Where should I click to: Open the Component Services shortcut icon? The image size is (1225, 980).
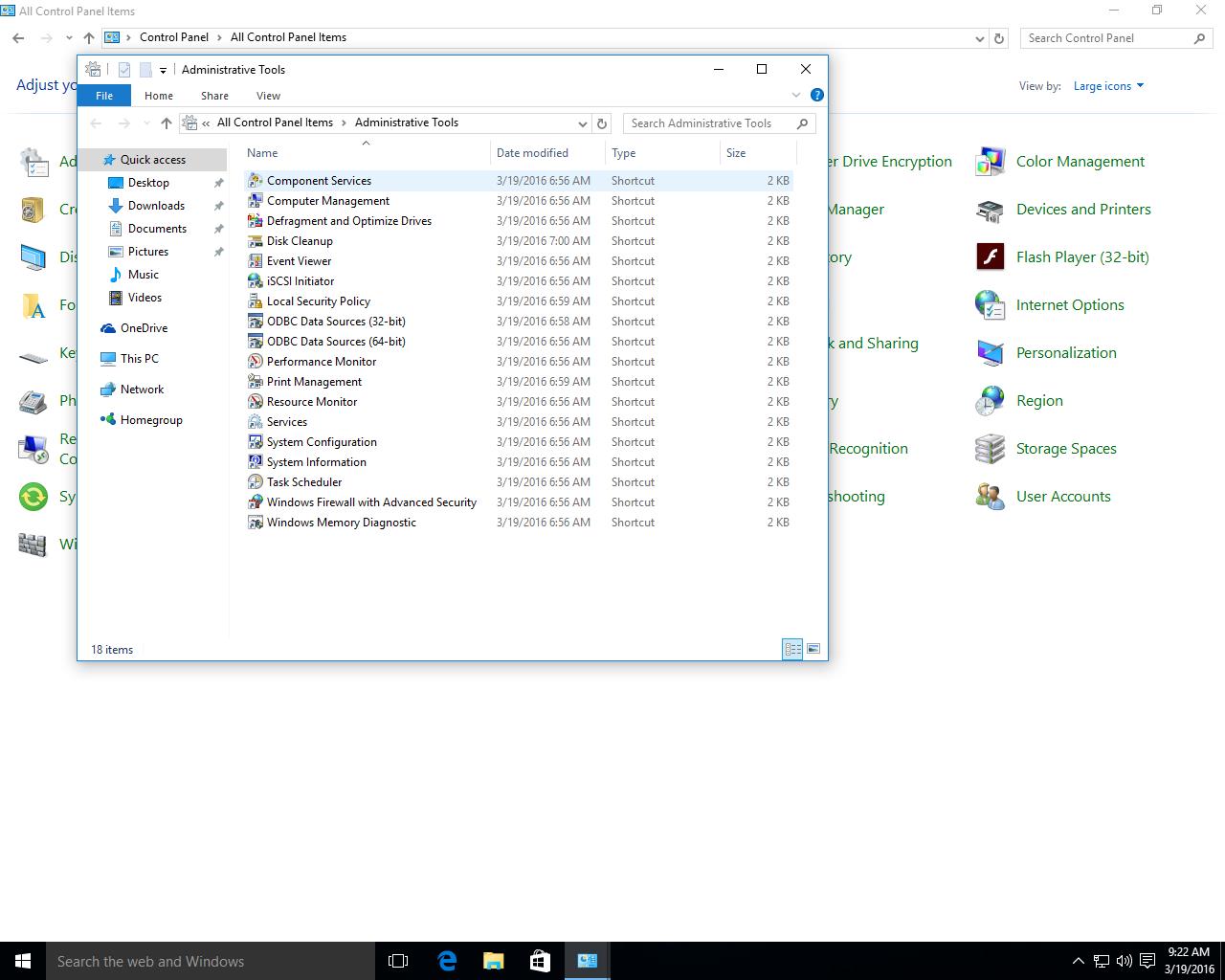click(x=255, y=180)
